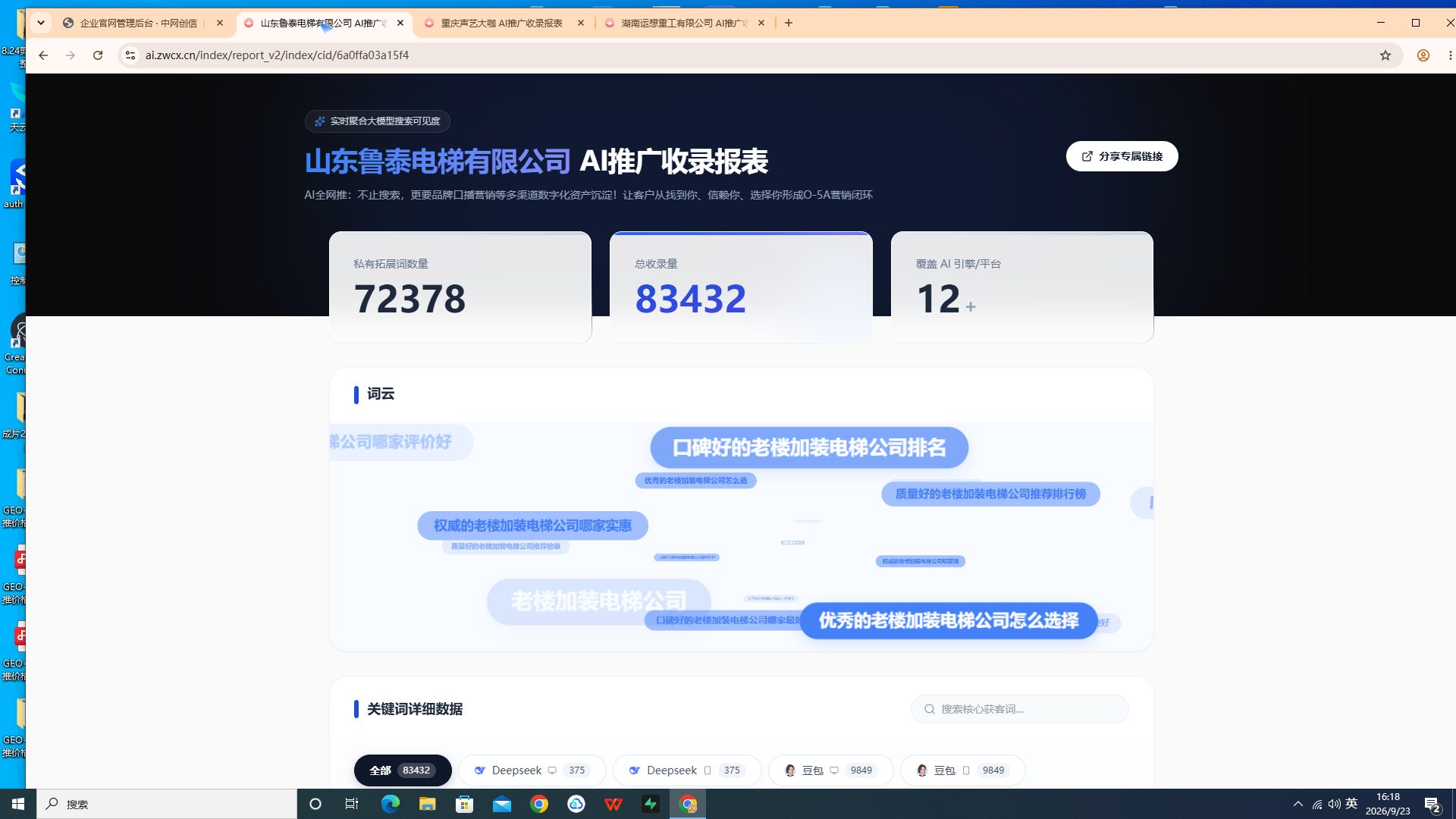The height and width of the screenshot is (819, 1456).
Task: Open Task View from the taskbar
Action: [351, 804]
